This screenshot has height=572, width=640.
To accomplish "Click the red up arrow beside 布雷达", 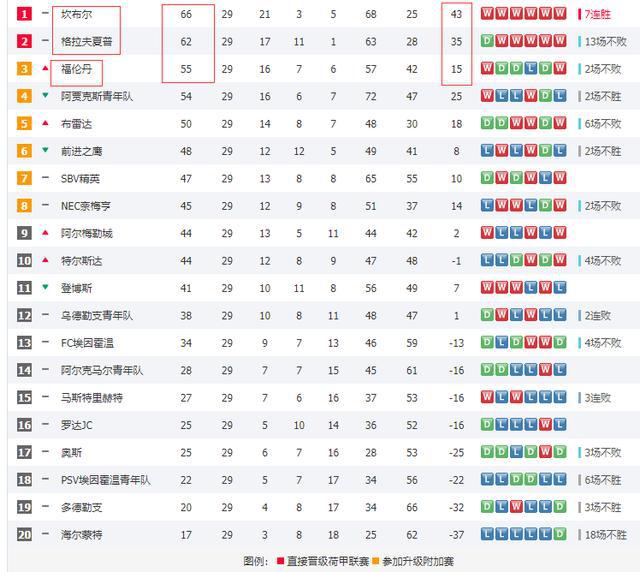I will pos(45,123).
